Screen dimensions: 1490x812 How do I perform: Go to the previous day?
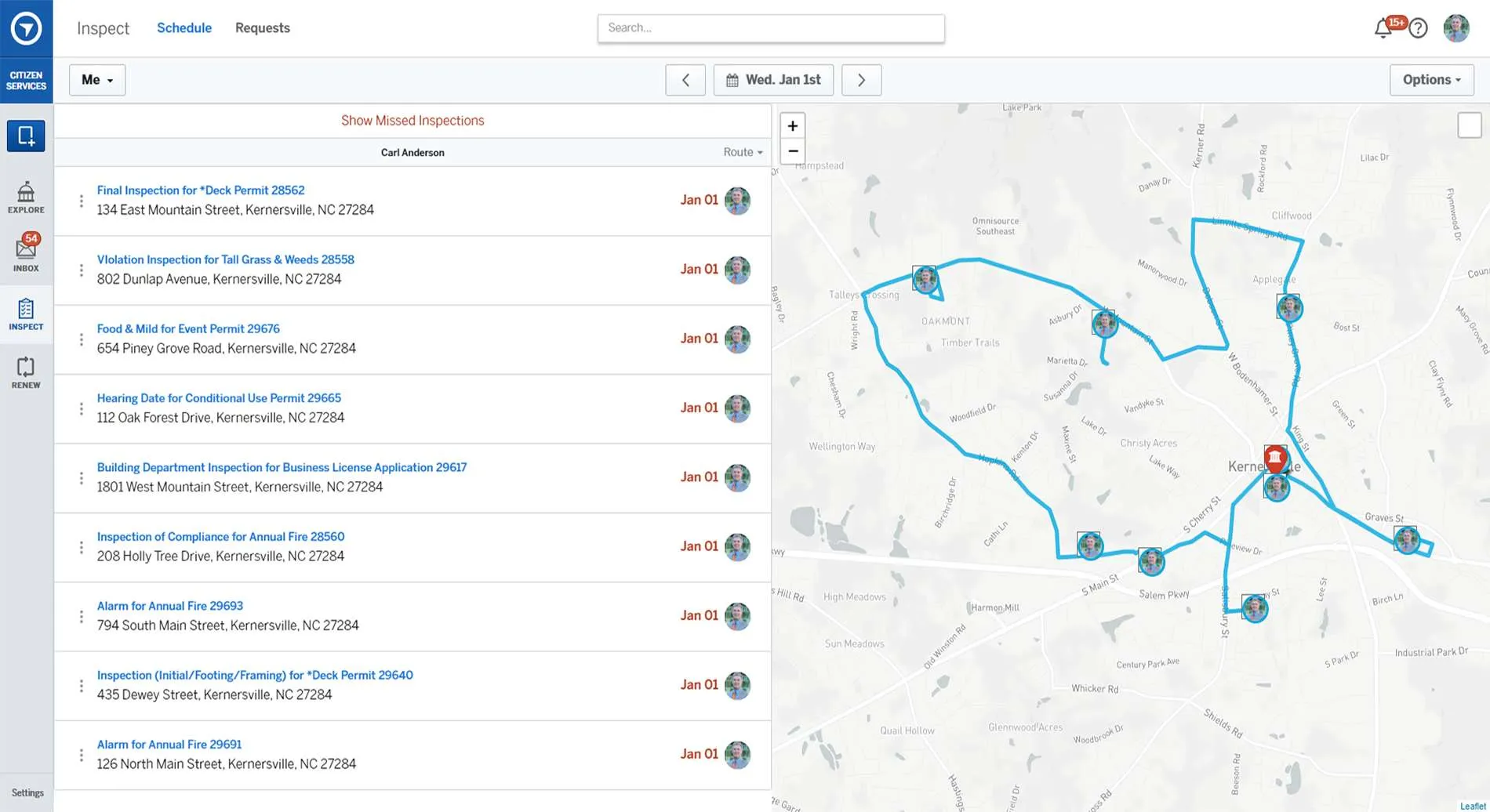click(x=685, y=80)
